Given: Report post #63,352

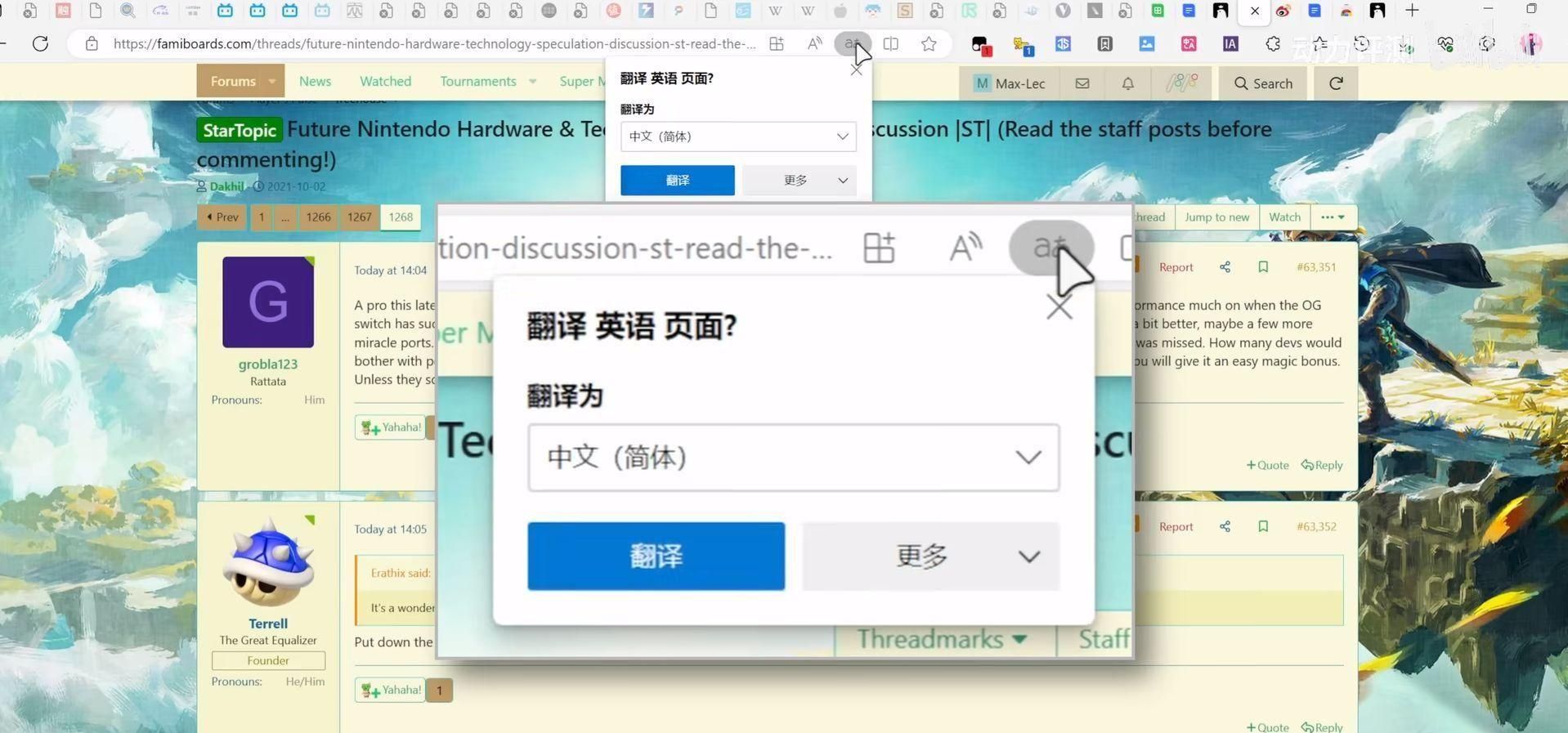Looking at the screenshot, I should pos(1176,526).
